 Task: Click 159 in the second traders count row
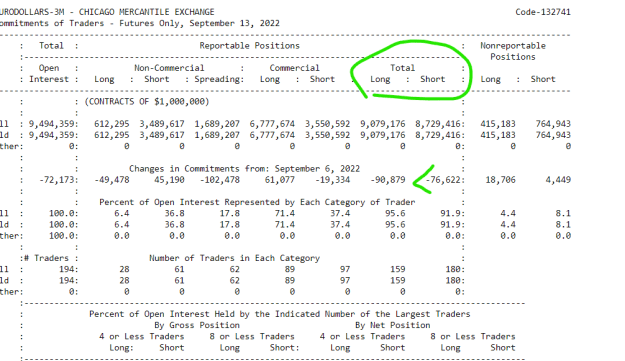click(x=398, y=280)
